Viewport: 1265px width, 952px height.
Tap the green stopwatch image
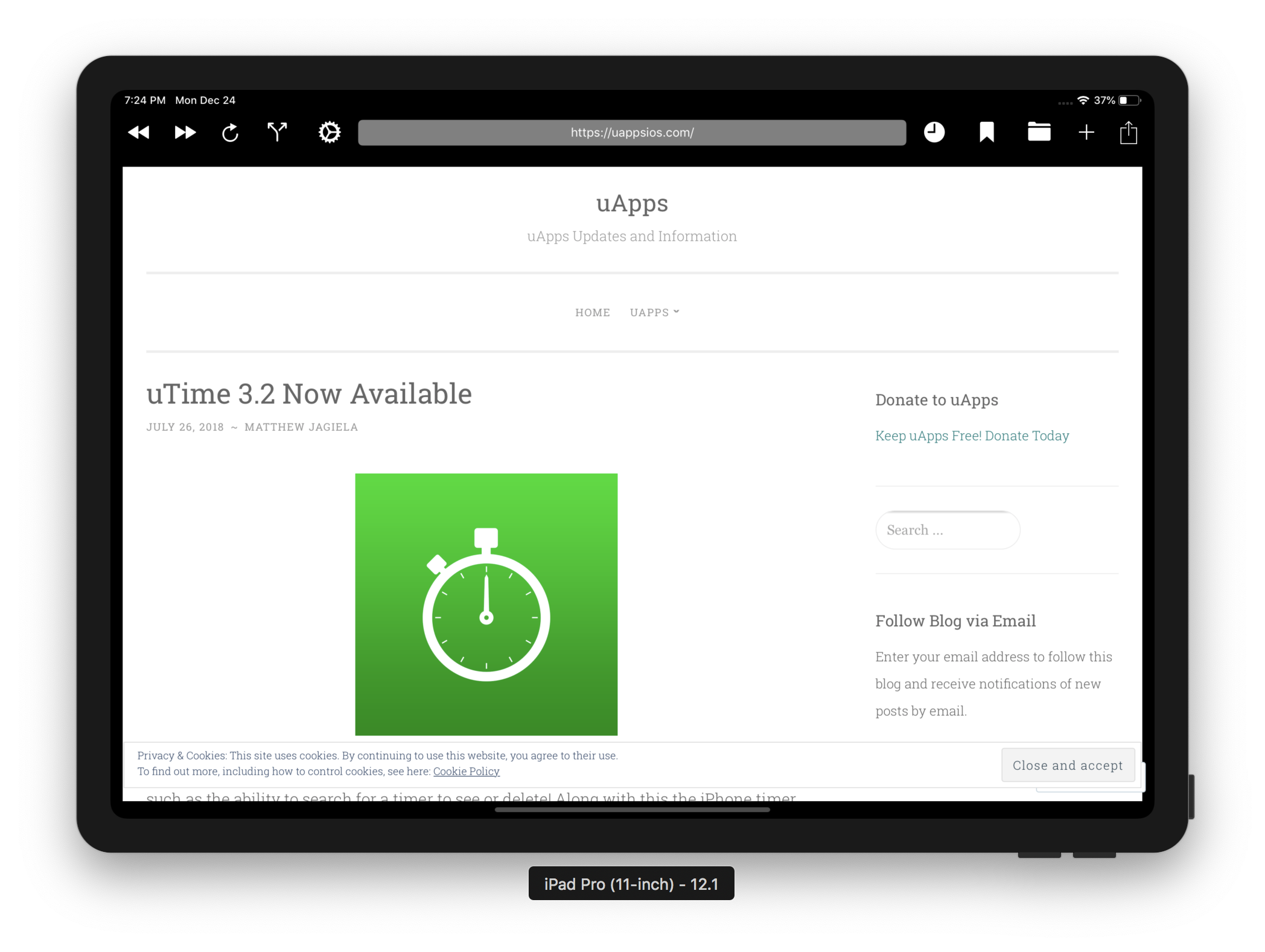tap(486, 604)
